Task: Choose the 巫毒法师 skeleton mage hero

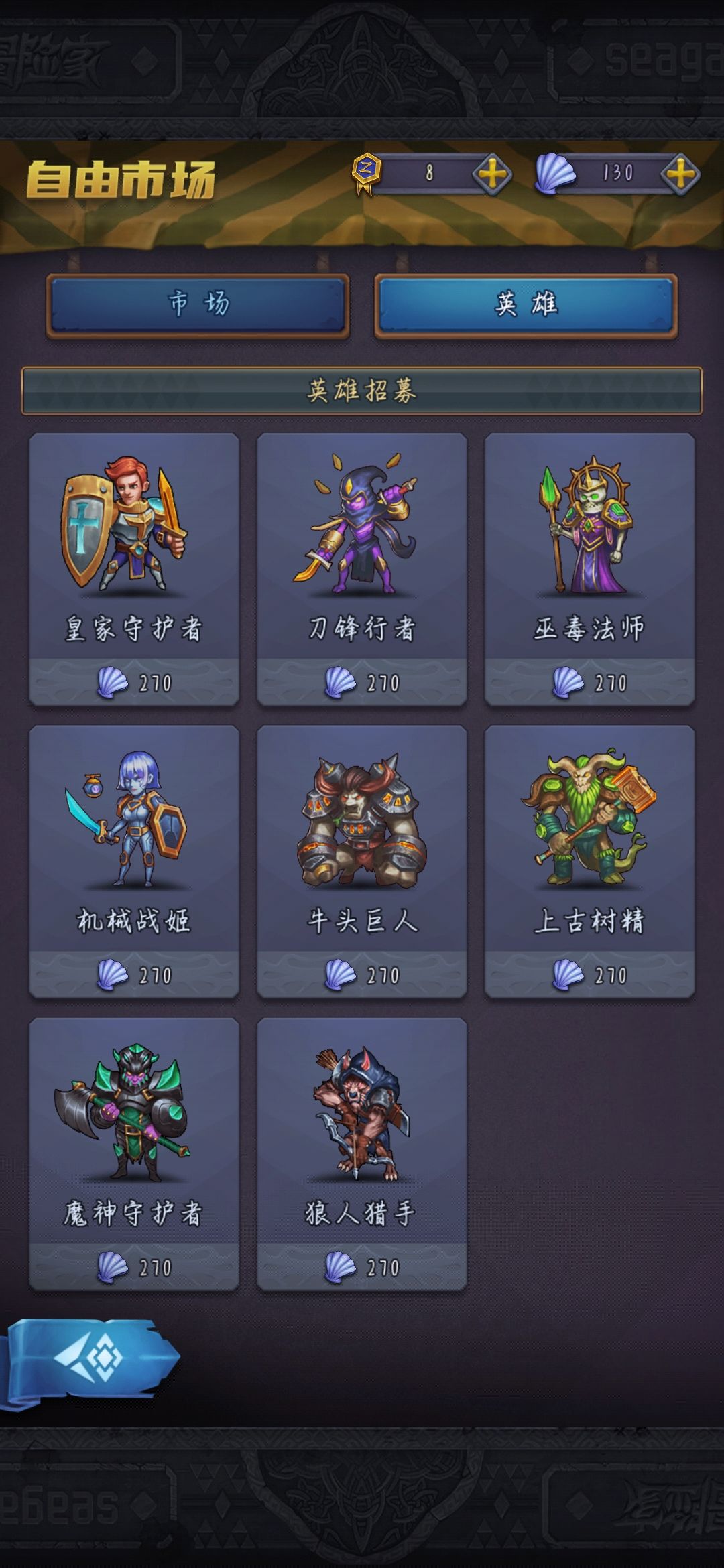Action: point(589,526)
